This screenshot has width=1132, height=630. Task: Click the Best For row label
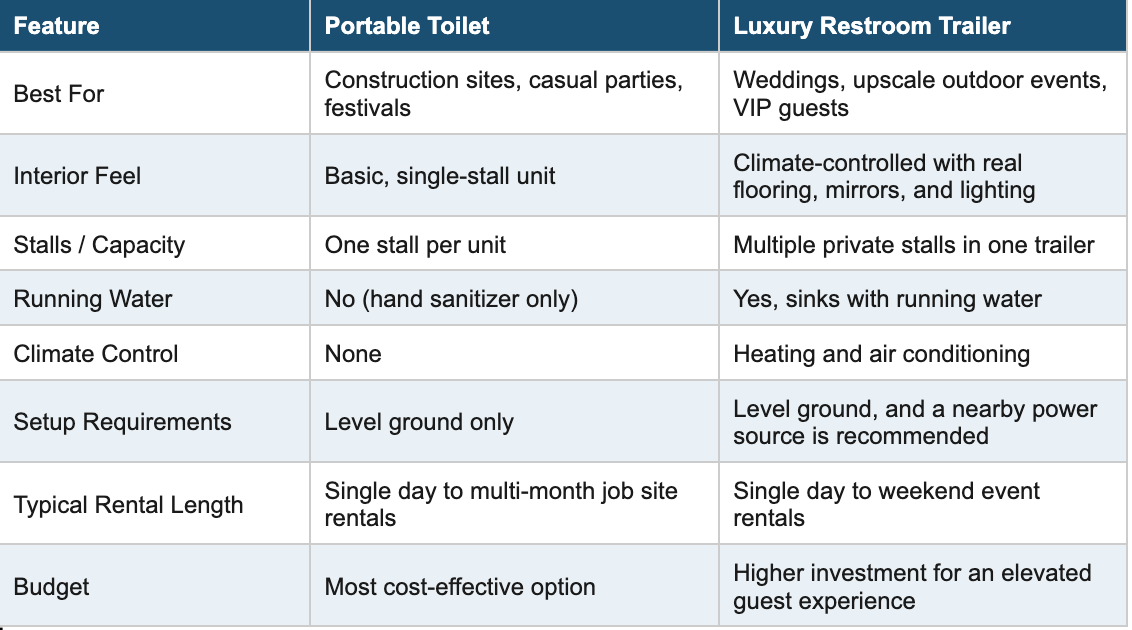pos(154,93)
